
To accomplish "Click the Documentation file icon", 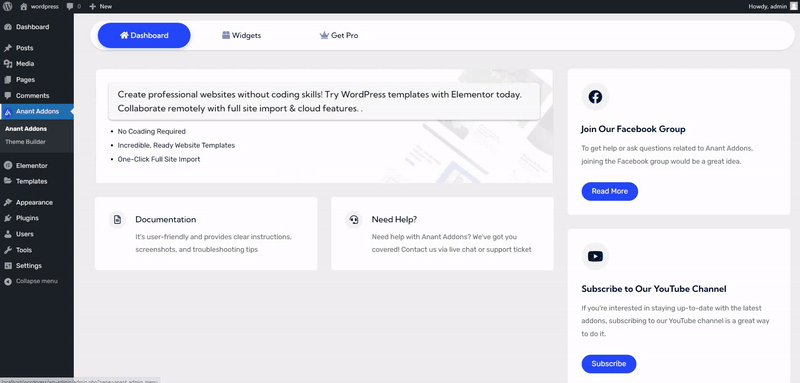I will point(118,220).
